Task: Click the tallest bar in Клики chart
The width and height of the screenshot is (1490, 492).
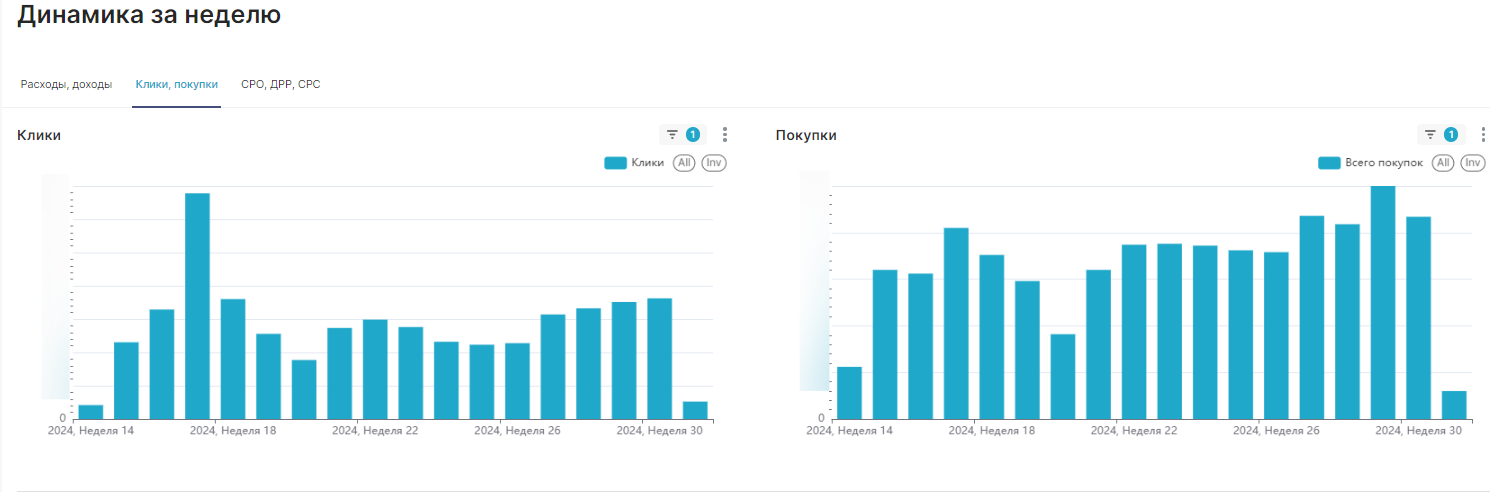Action: 197,306
